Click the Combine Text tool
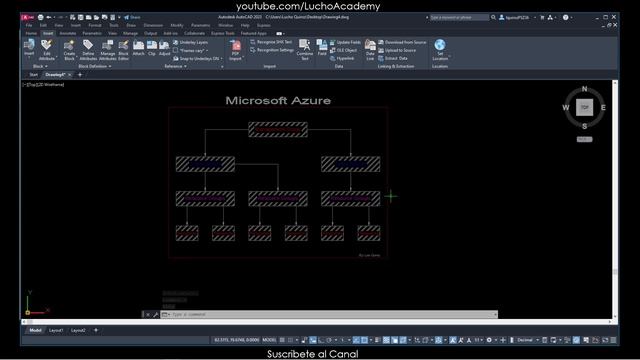 (x=304, y=50)
